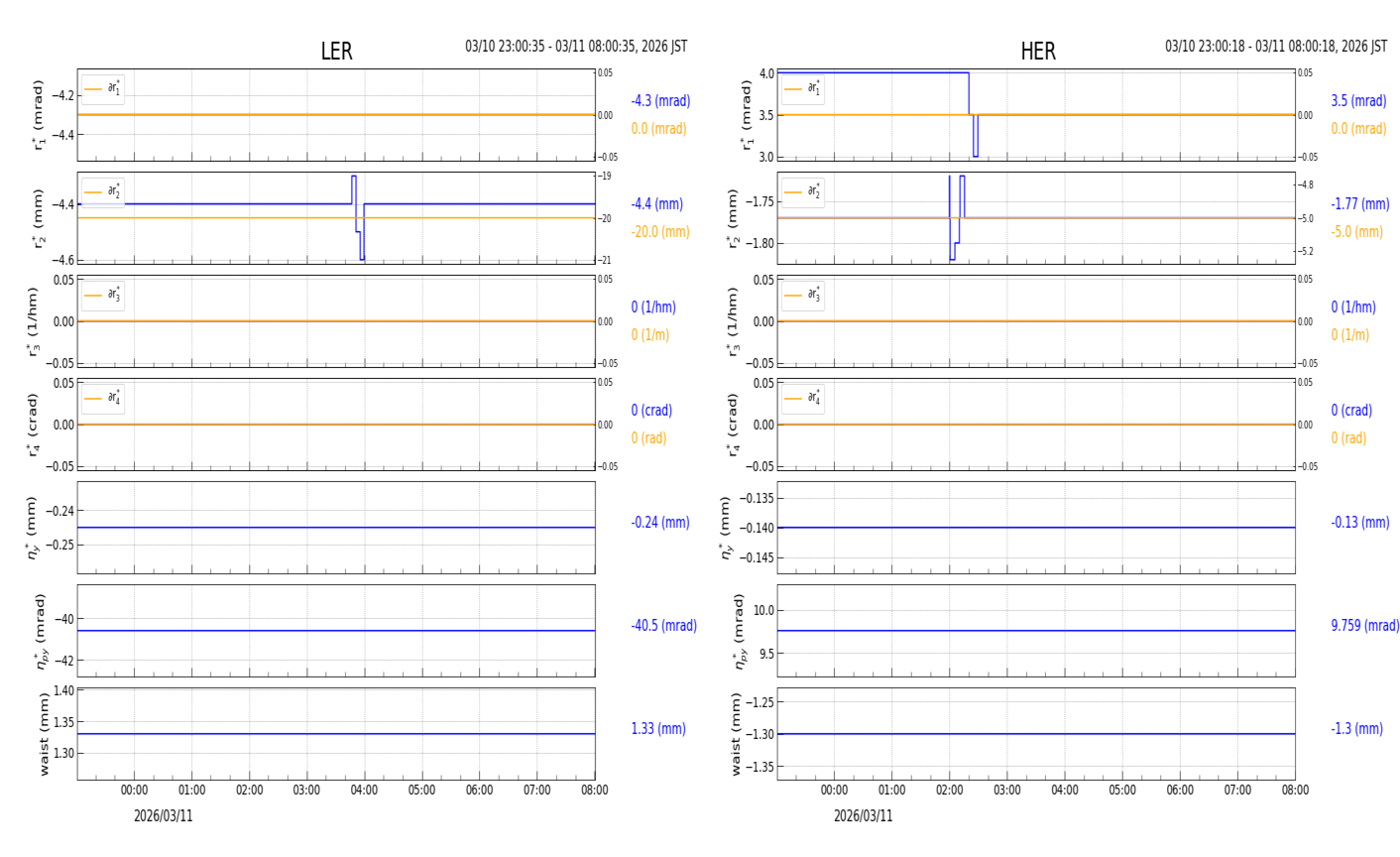The image size is (1400, 857).
Task: Click the LER r1* (mrad) axis label
Action: tap(39, 115)
